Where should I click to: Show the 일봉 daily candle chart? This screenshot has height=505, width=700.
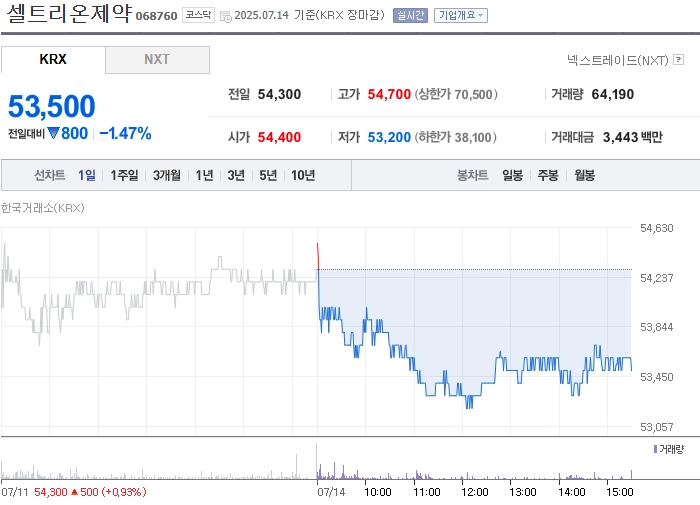(512, 175)
